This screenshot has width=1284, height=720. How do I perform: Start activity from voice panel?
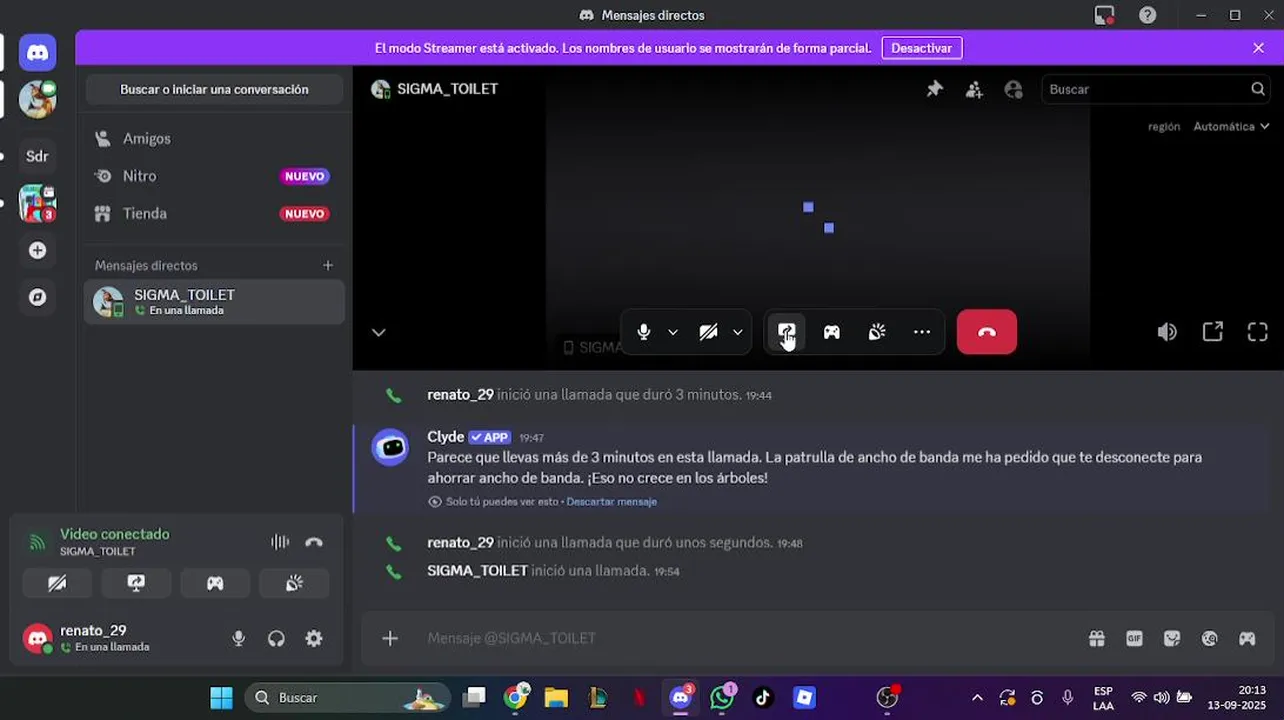coord(215,583)
